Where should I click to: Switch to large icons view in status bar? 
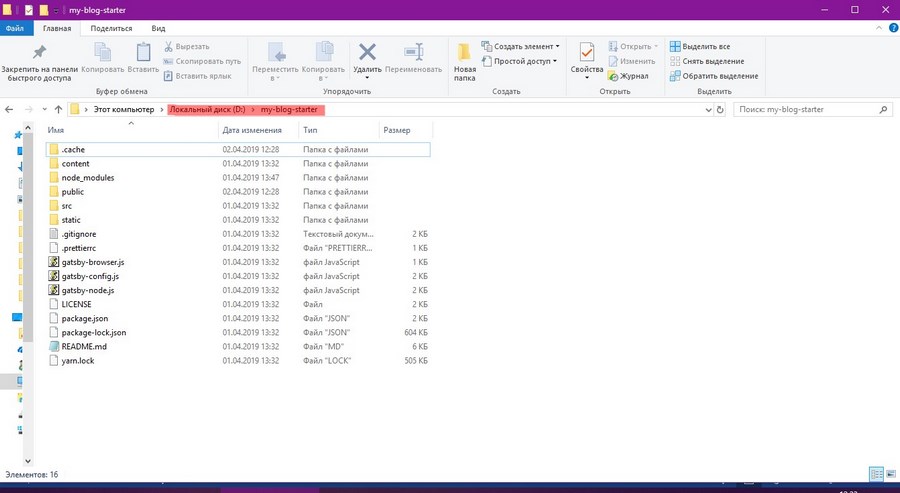click(x=890, y=474)
